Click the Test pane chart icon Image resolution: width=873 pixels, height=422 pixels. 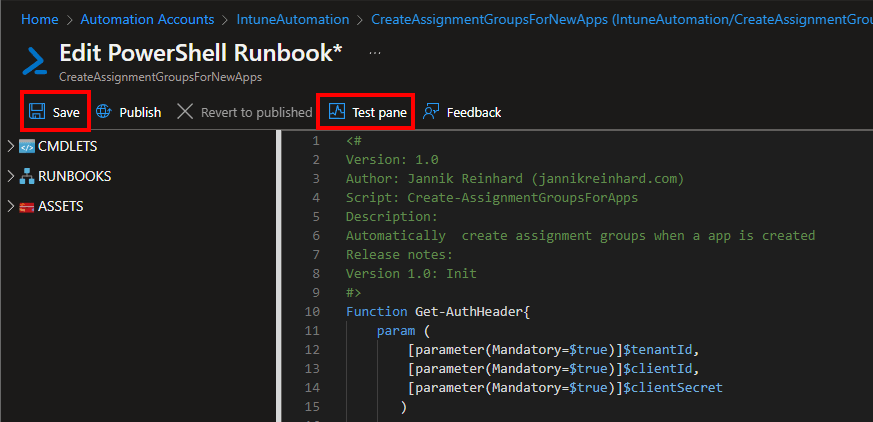pos(337,112)
